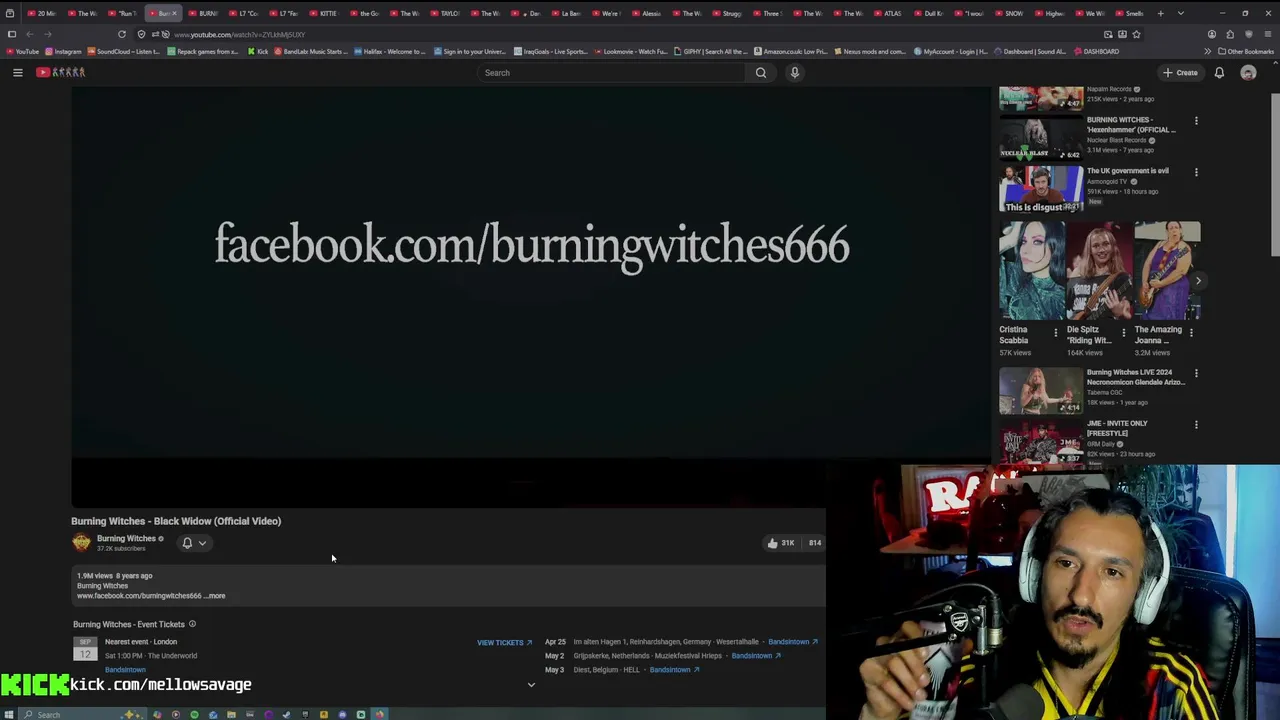Open the Burning Witches channel name link
1280x720 pixels.
126,539
